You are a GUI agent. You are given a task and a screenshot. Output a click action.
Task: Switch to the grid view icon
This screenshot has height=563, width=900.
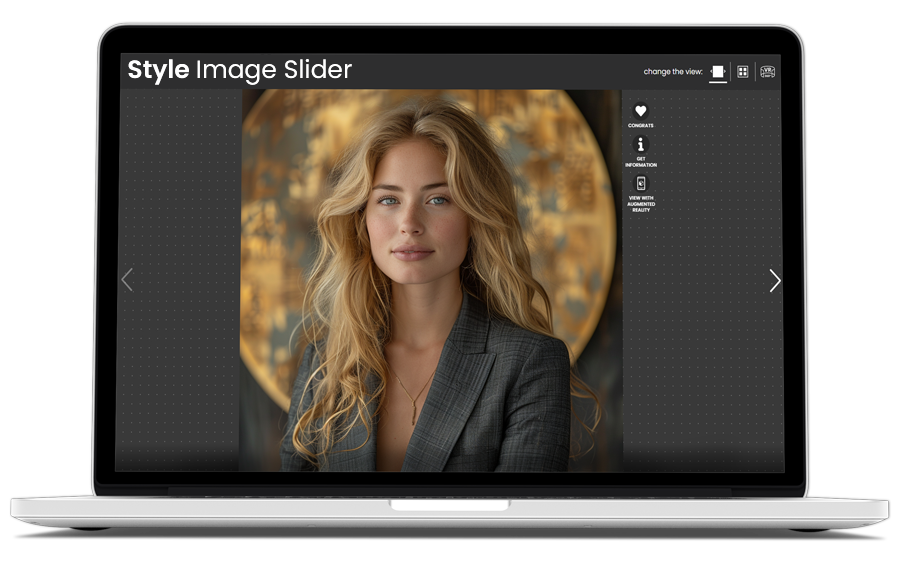[743, 71]
